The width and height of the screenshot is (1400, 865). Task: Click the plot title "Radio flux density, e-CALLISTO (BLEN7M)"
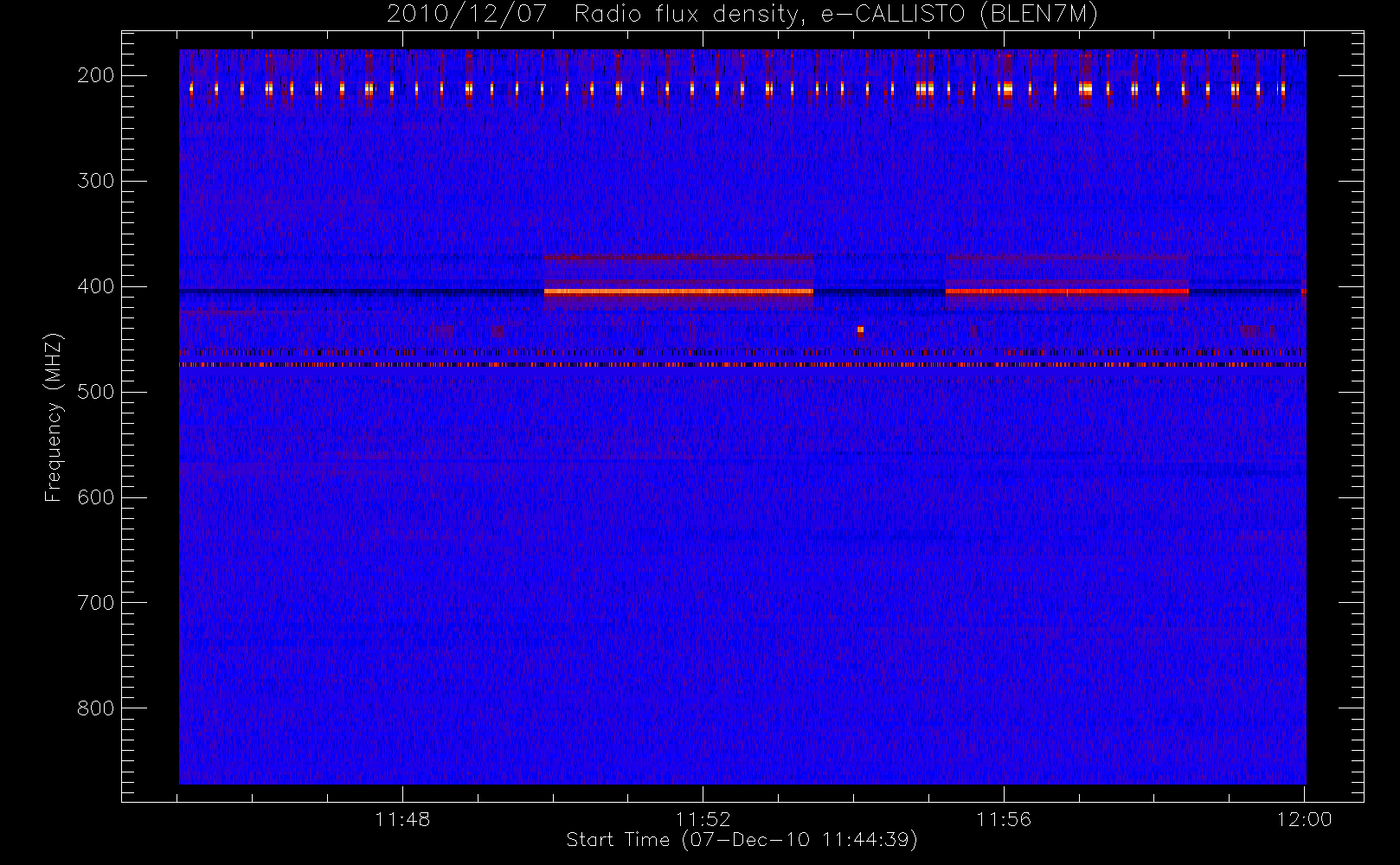tap(836, 15)
